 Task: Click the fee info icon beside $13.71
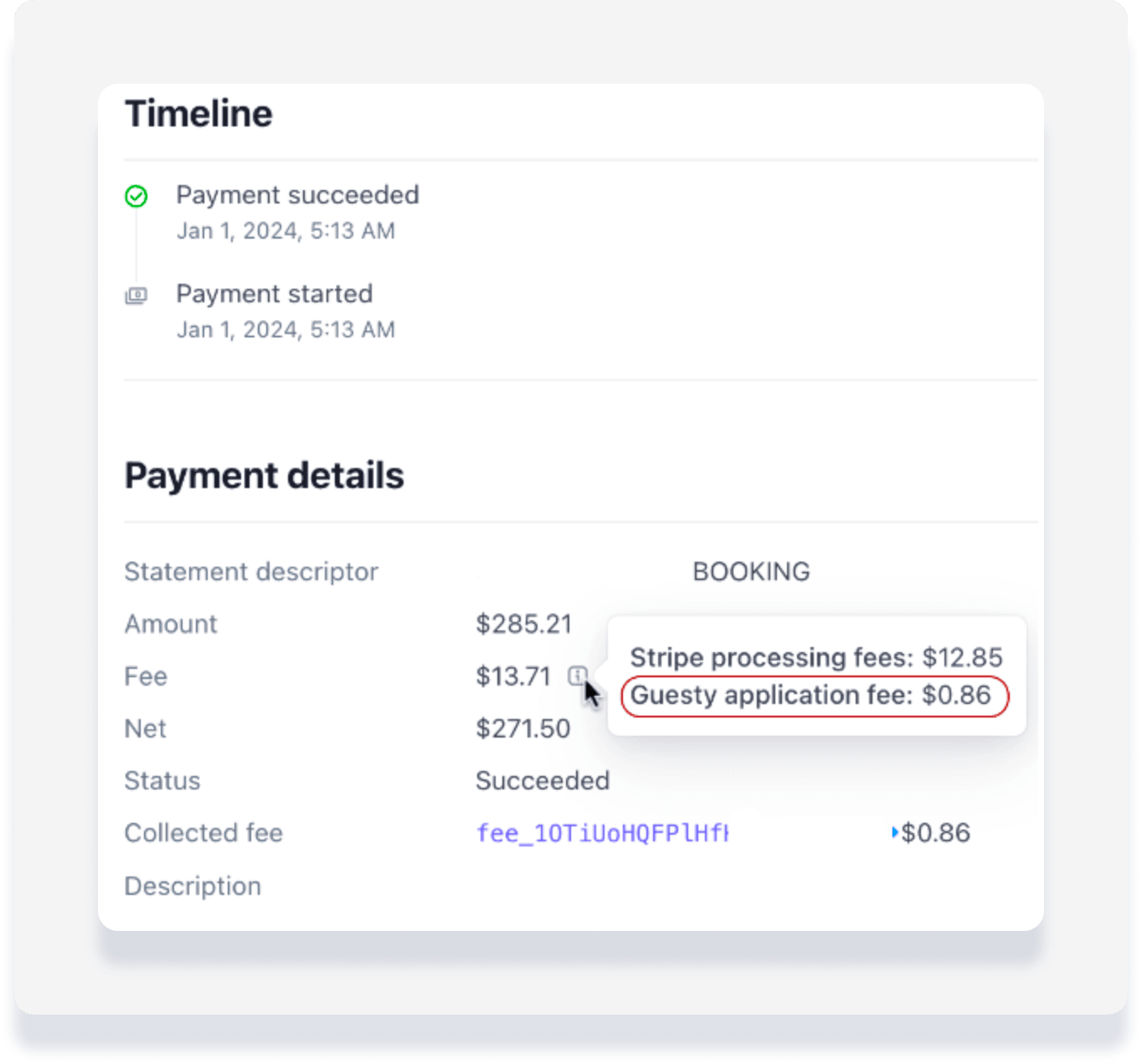(577, 675)
